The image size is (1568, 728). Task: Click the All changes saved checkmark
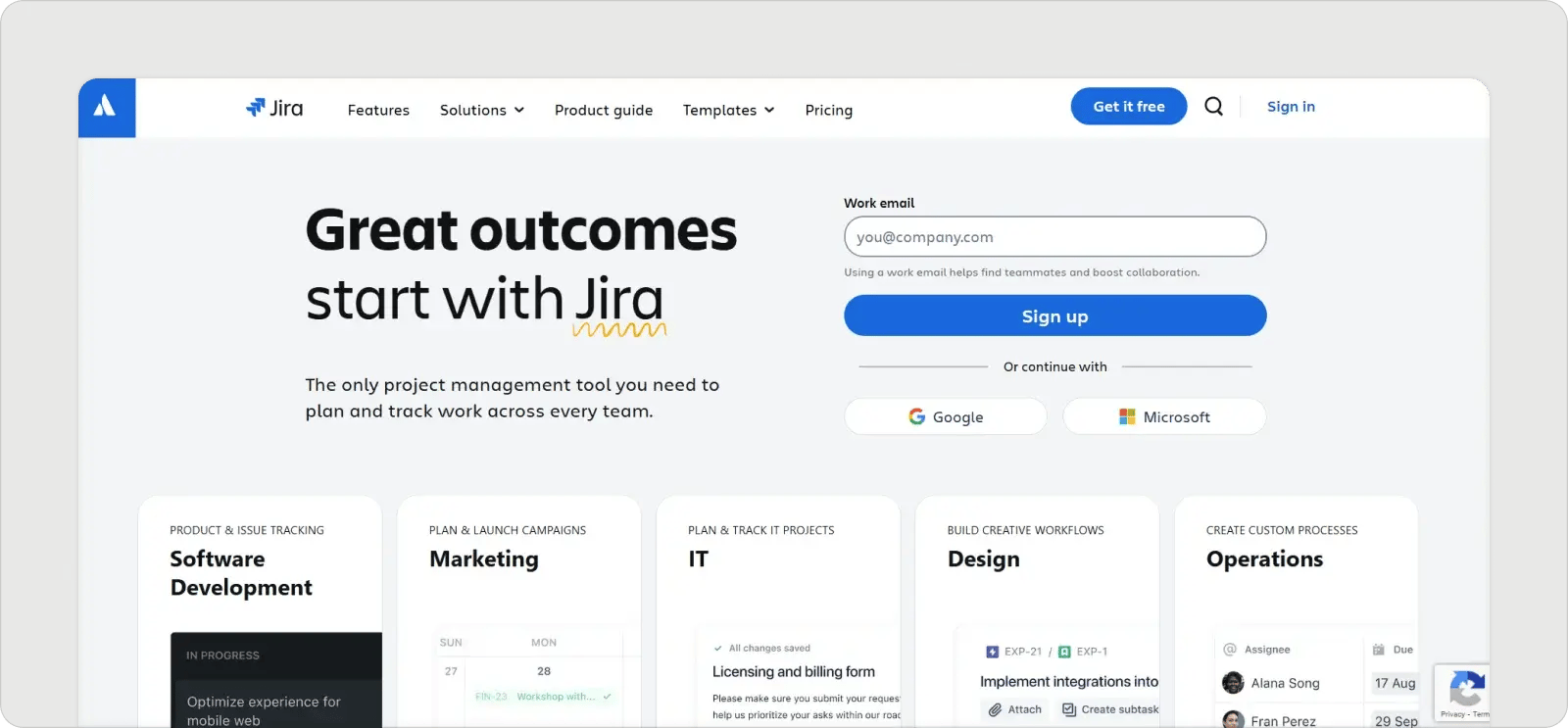718,648
